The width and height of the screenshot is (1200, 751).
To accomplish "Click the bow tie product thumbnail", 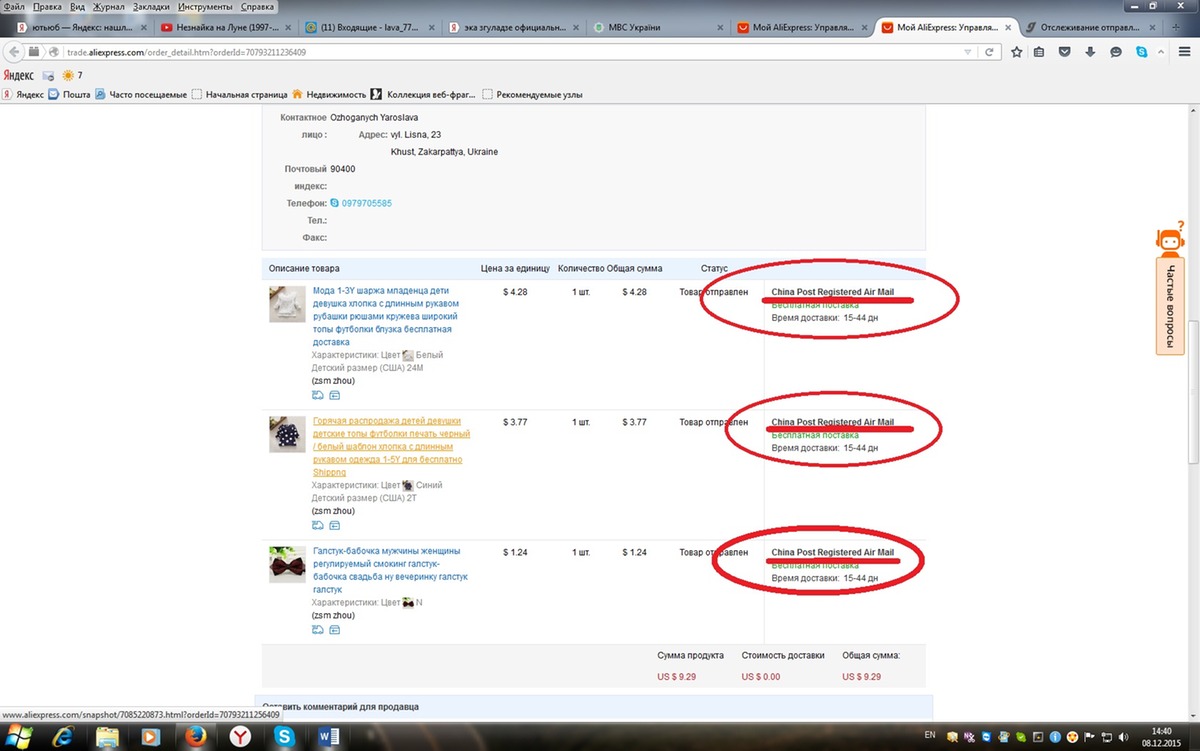I will 287,564.
